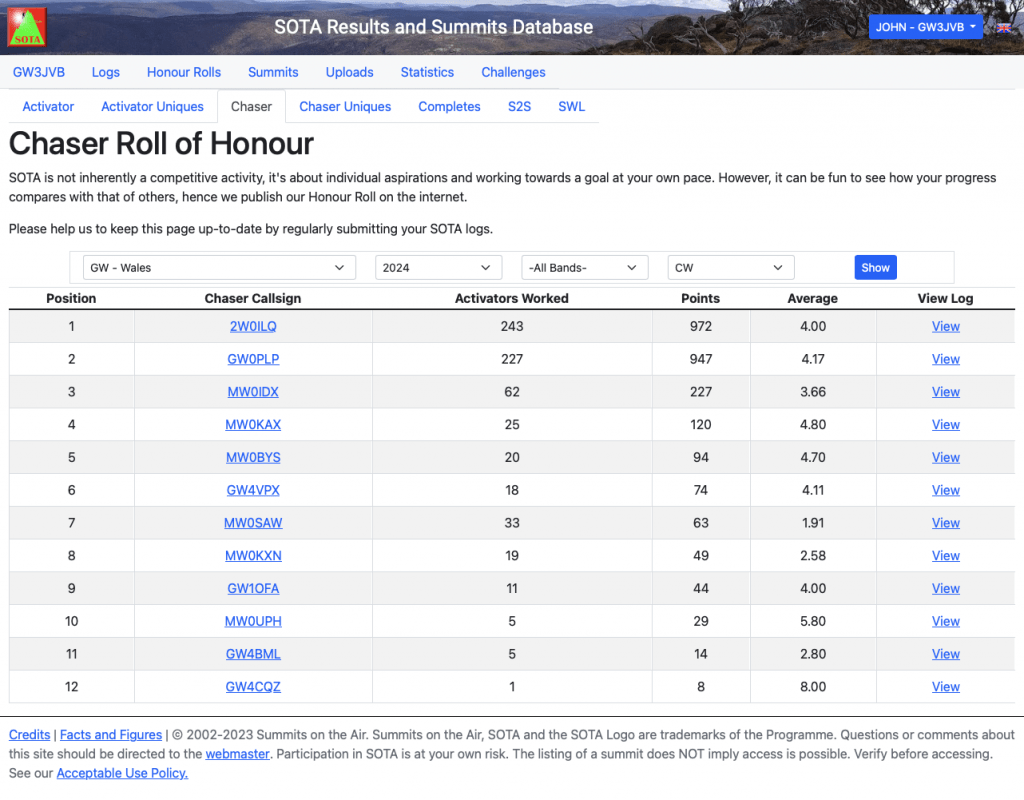
Task: View log for MW0KAX row
Action: (x=945, y=424)
